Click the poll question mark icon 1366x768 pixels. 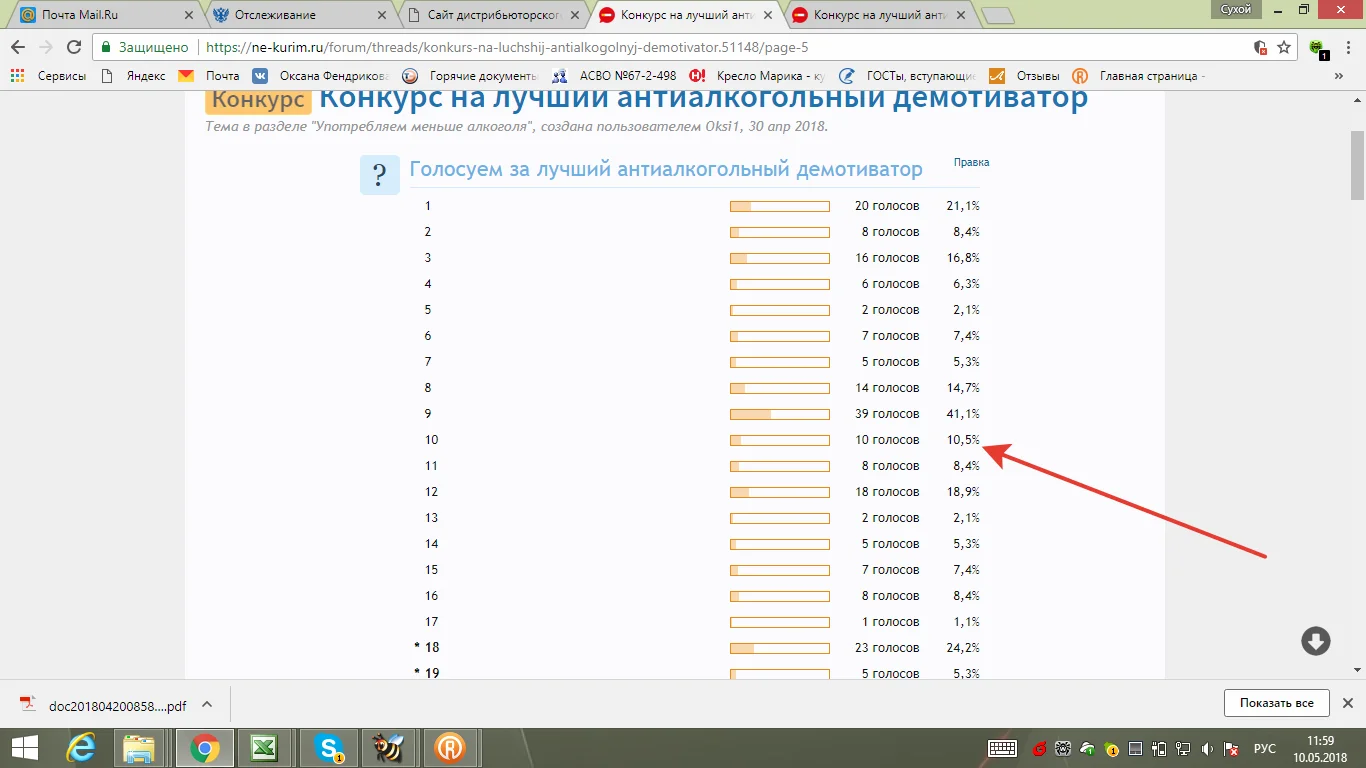[x=380, y=175]
